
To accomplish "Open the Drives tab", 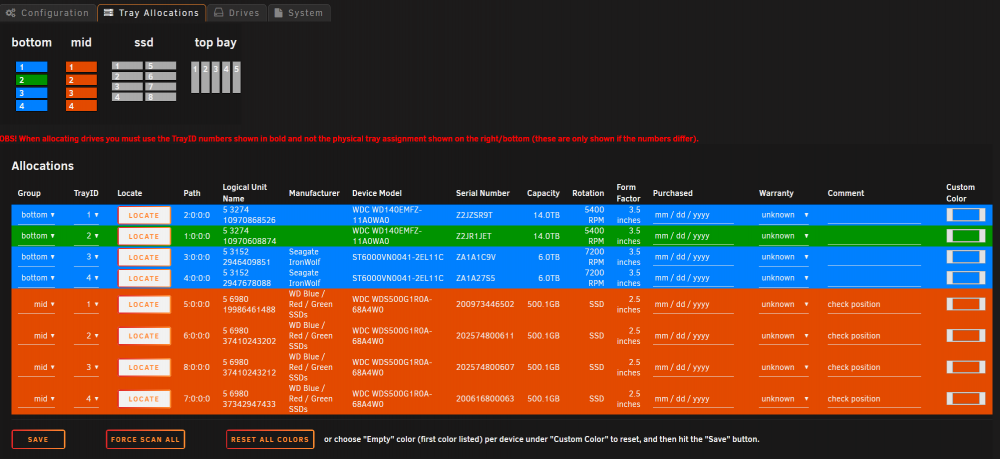I will coord(236,13).
